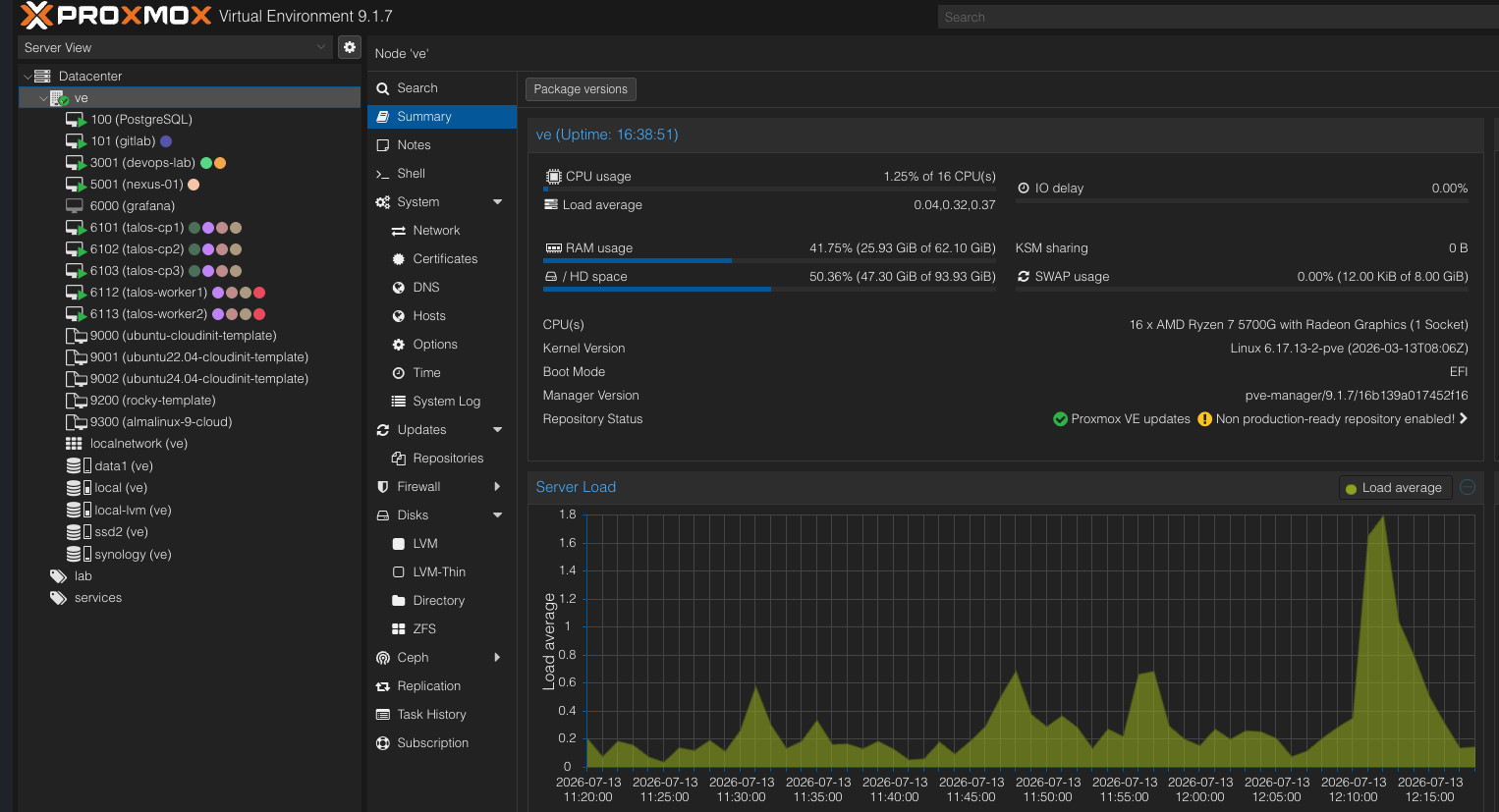Click the Repositories icon
The width and height of the screenshot is (1499, 812).
(399, 459)
